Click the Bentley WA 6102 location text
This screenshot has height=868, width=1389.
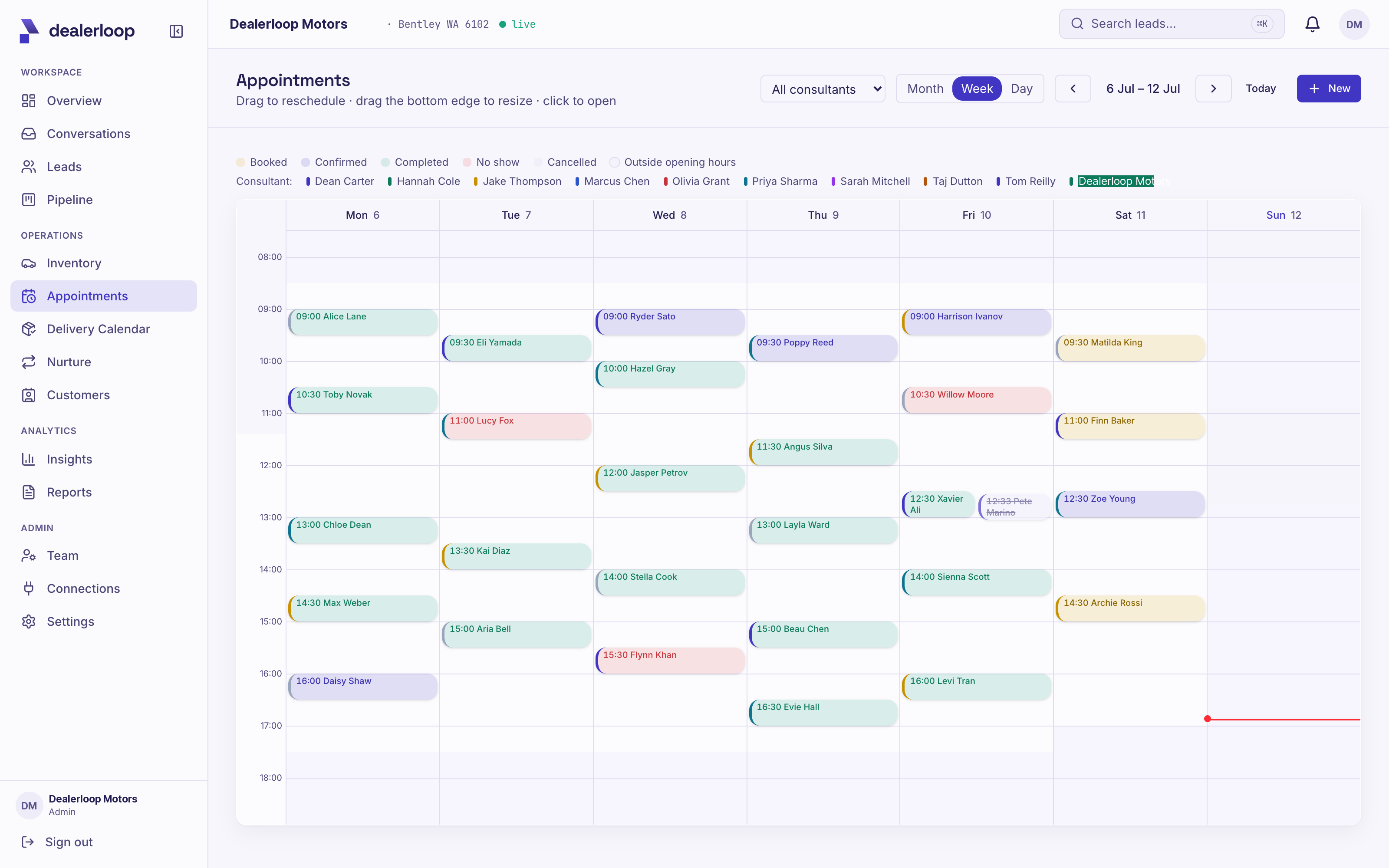point(443,24)
